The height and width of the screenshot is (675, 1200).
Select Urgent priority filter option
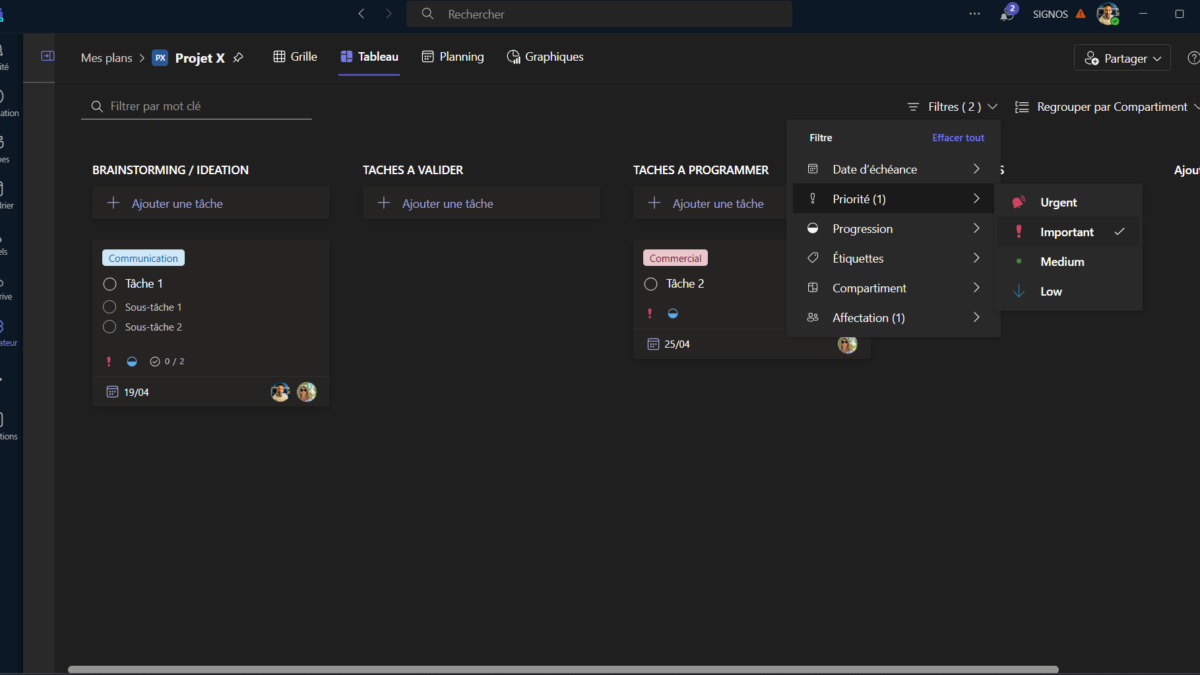pyautogui.click(x=1058, y=202)
